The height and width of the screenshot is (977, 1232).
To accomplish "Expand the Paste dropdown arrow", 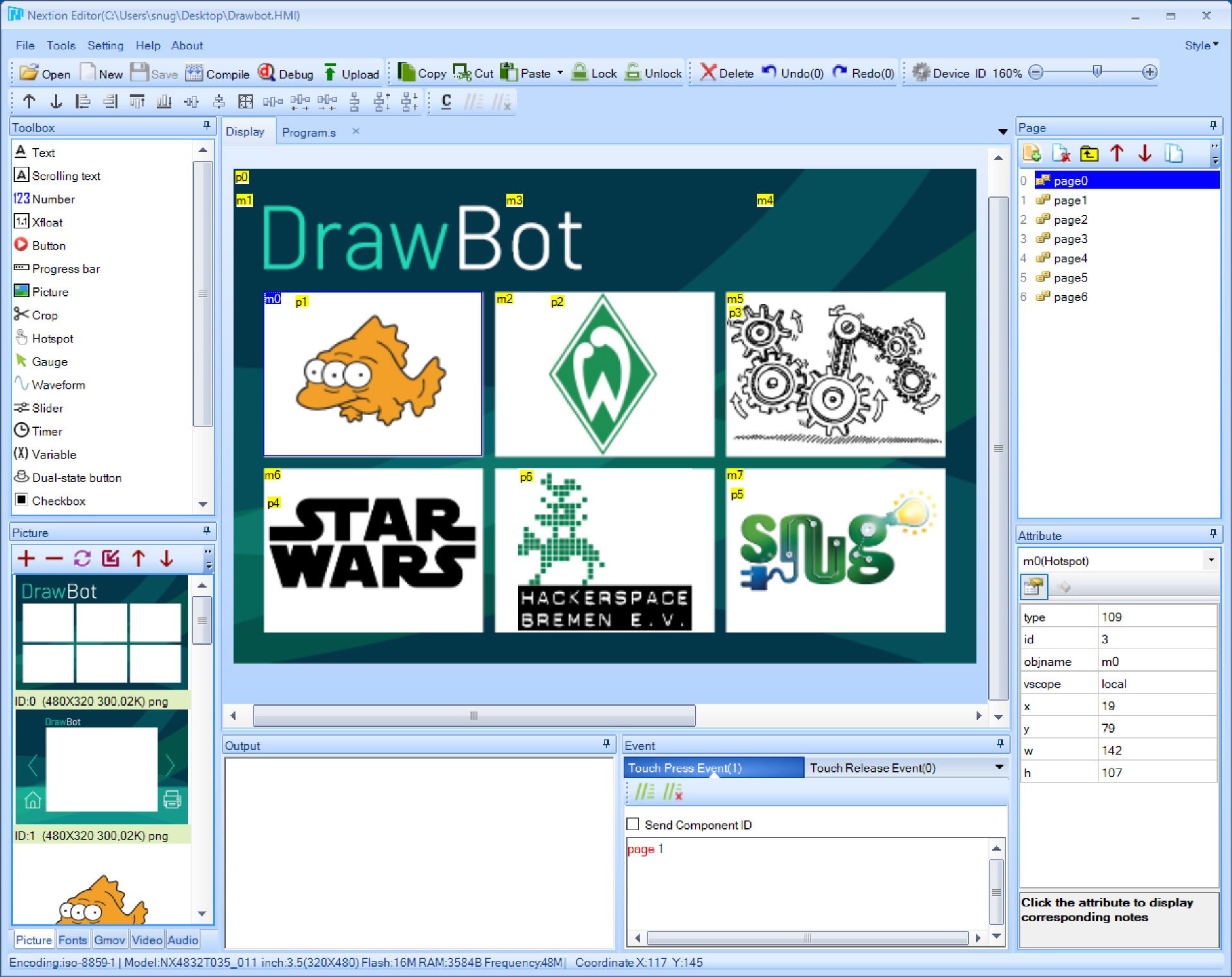I will point(560,72).
